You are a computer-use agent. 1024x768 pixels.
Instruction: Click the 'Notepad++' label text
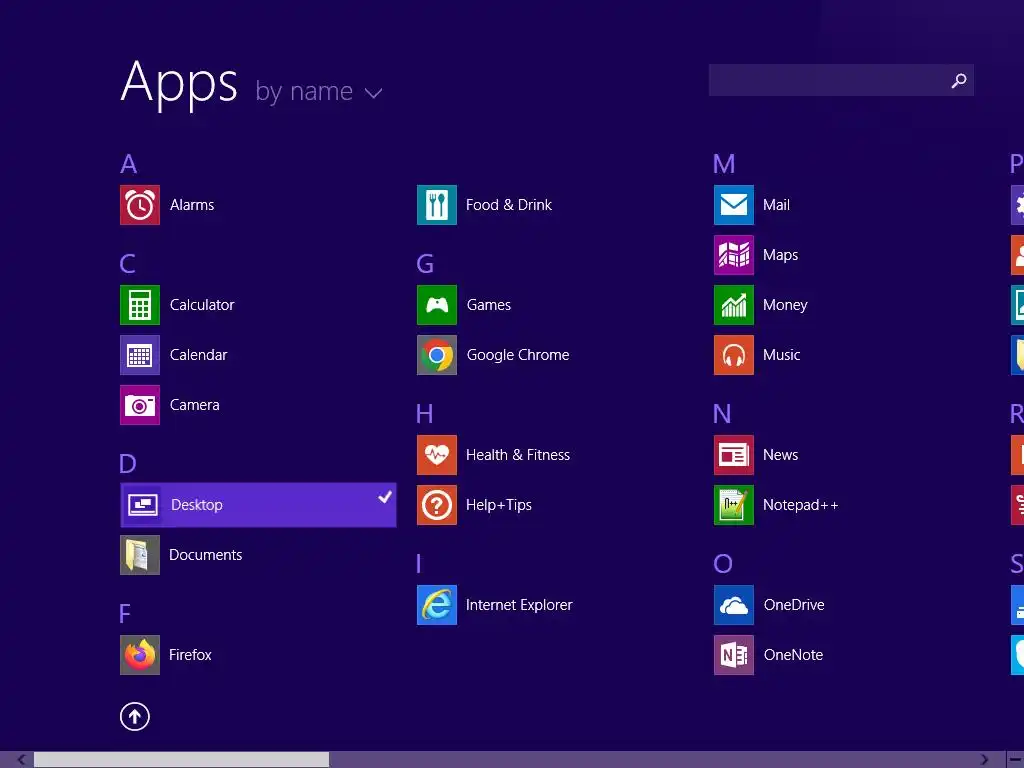[801, 505]
